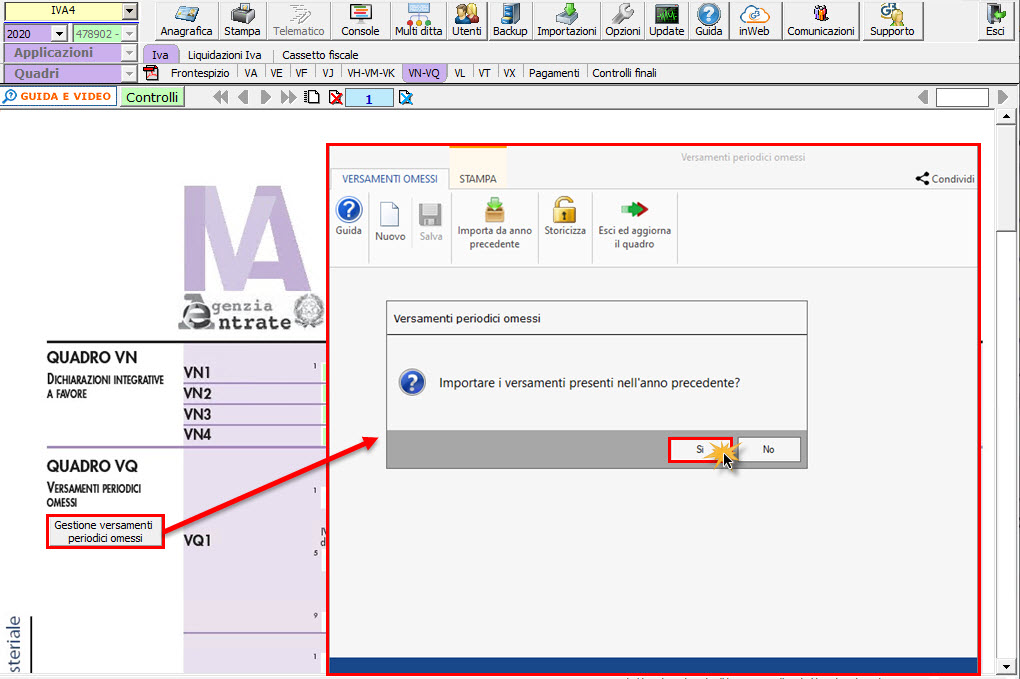Expand the Quadri dropdown
This screenshot has height=679, width=1020.
point(129,73)
